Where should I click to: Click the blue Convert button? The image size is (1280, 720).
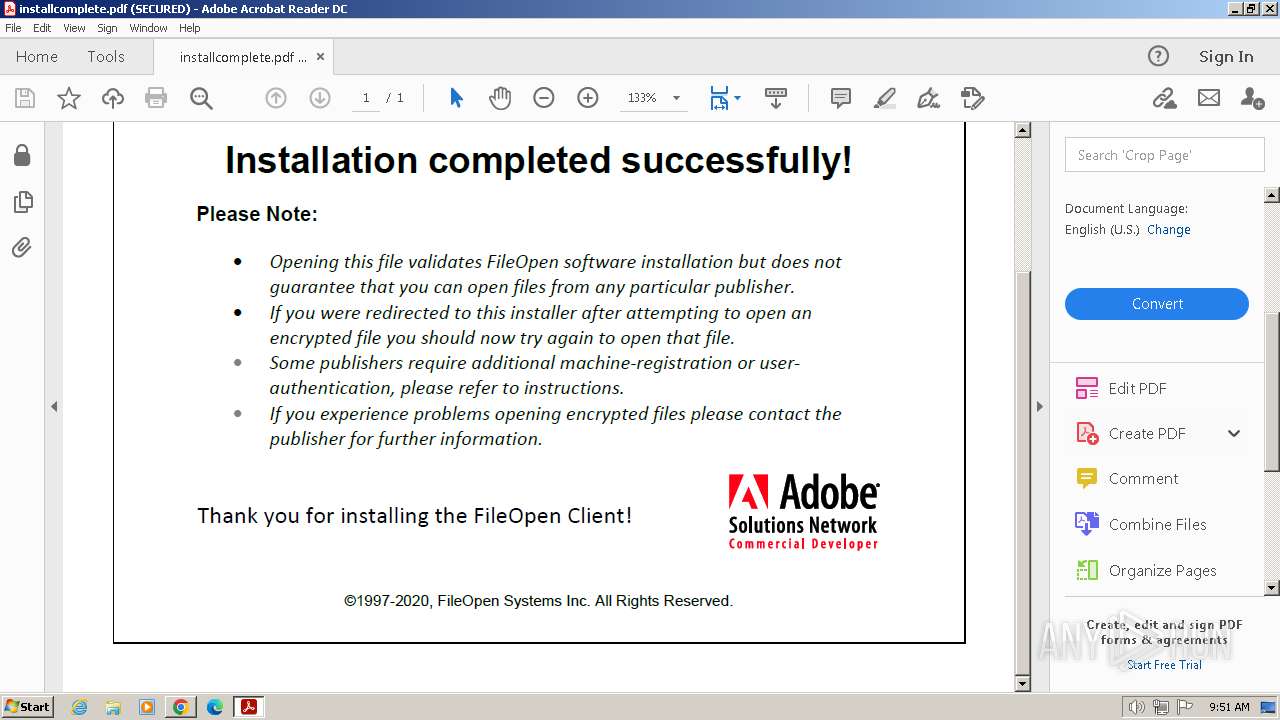click(x=1157, y=304)
